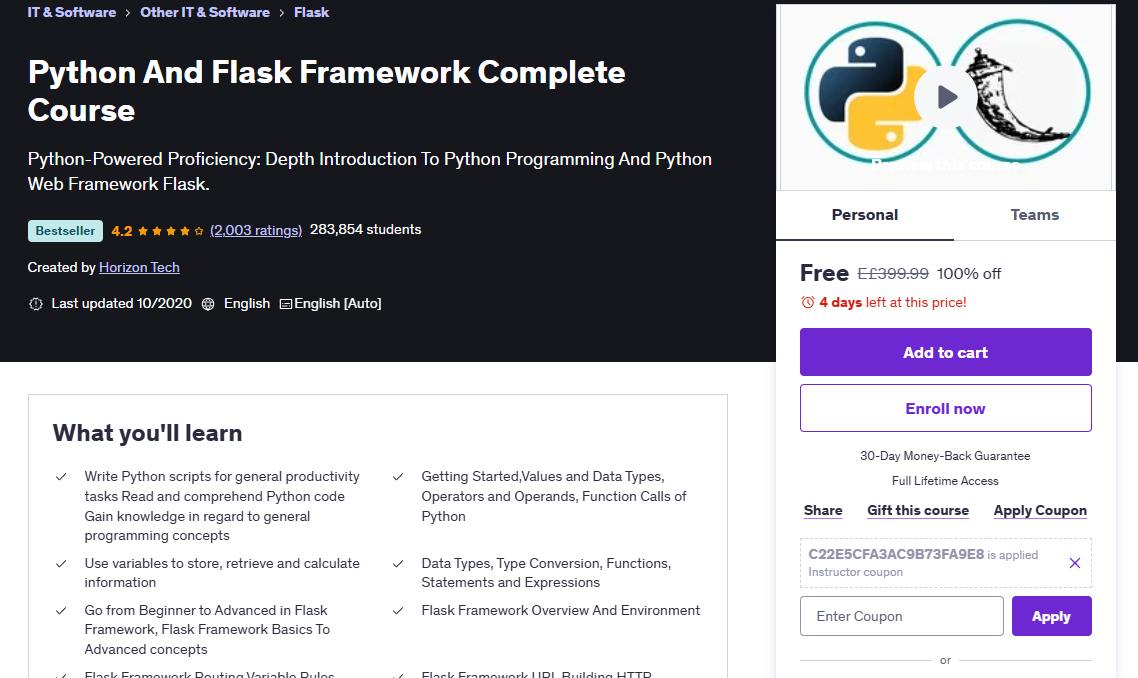
Task: Click the course subtitle 'Python-Powered Proficiency' text
Action: coord(369,171)
